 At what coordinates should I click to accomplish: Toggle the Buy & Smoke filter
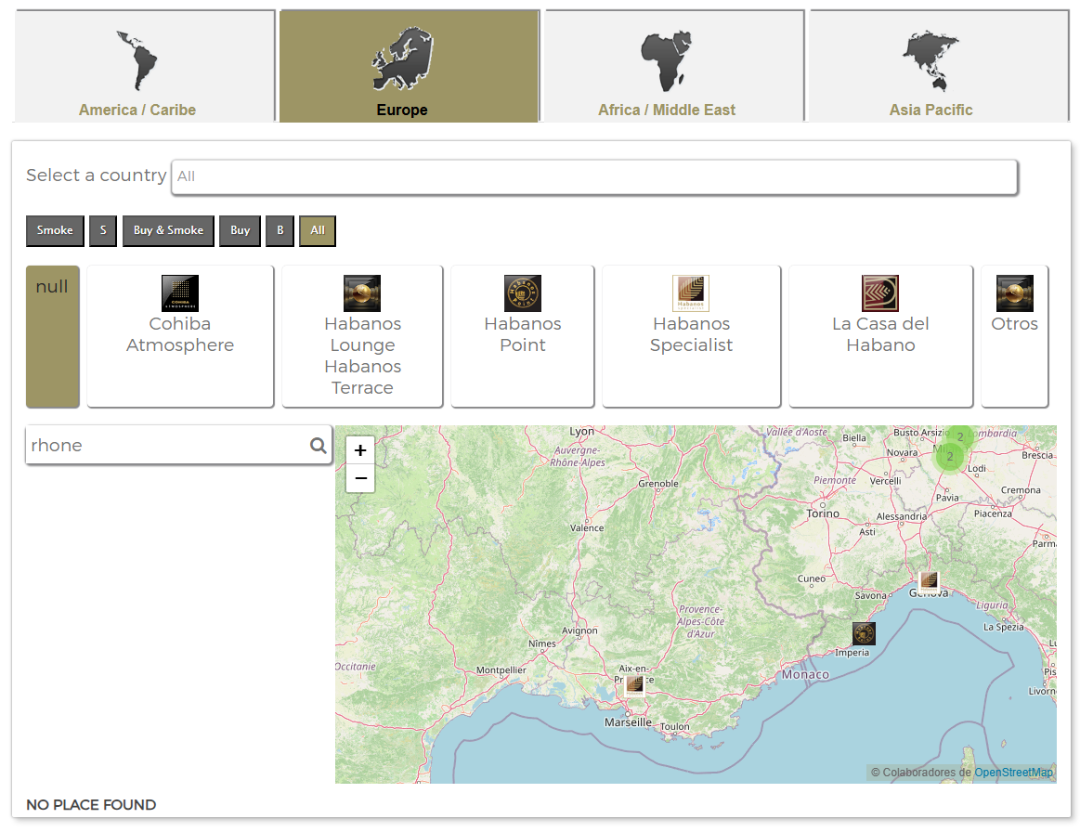(168, 230)
